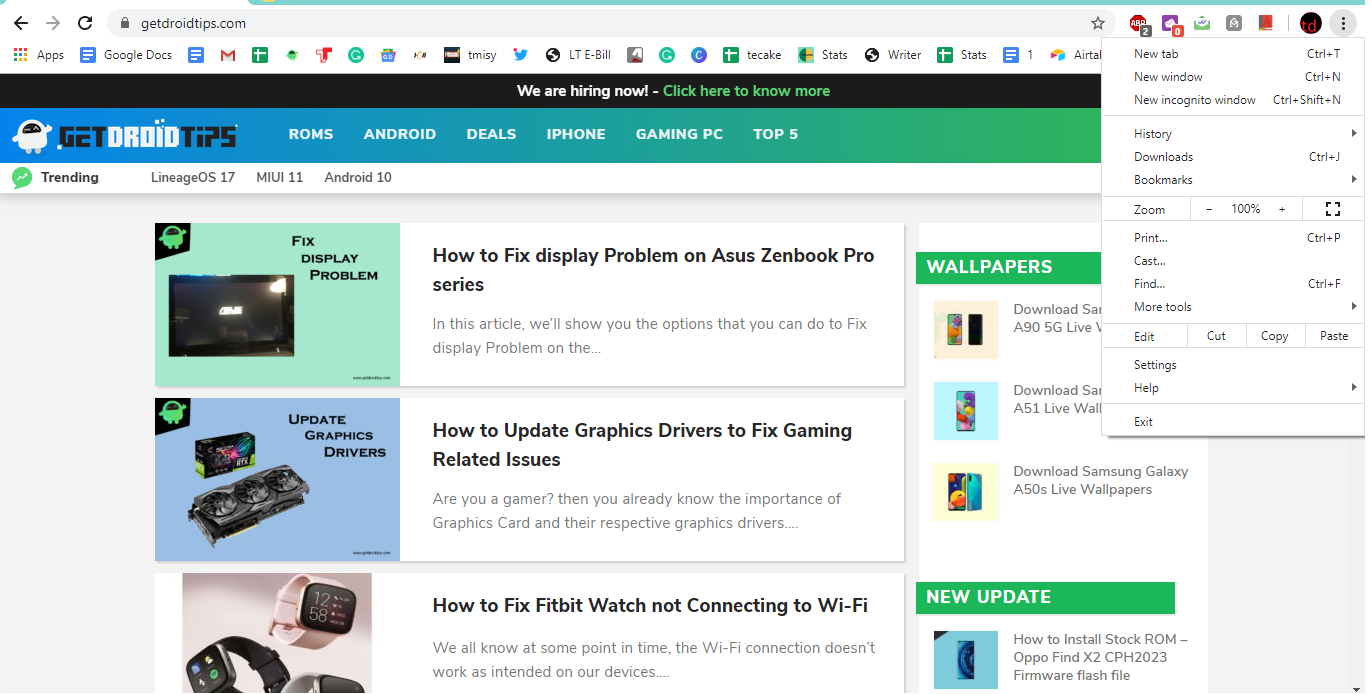
Task: Open the Fitbit Watch Wi-Fi article title
Action: coord(650,605)
